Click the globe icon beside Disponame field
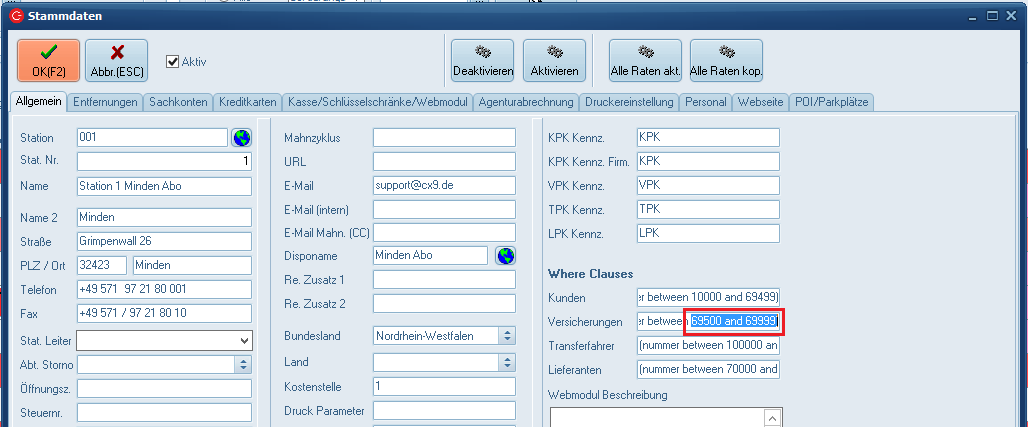Viewport: 1028px width, 427px height. [x=506, y=256]
